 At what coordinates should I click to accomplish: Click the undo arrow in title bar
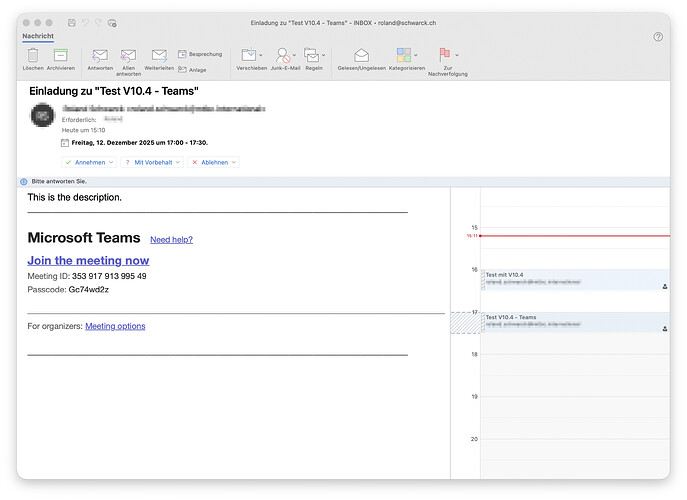[x=85, y=23]
